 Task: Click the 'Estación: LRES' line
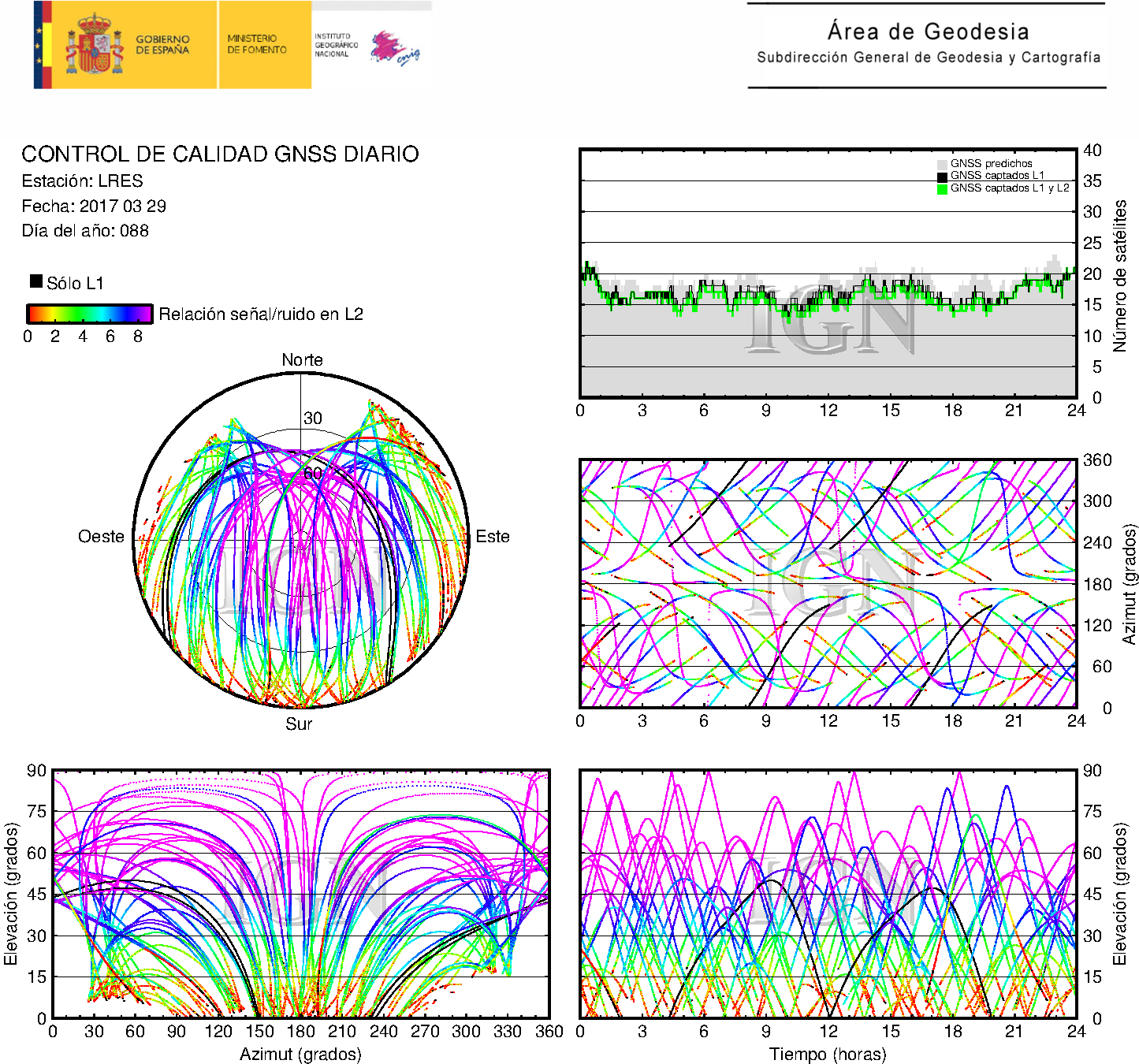point(82,180)
